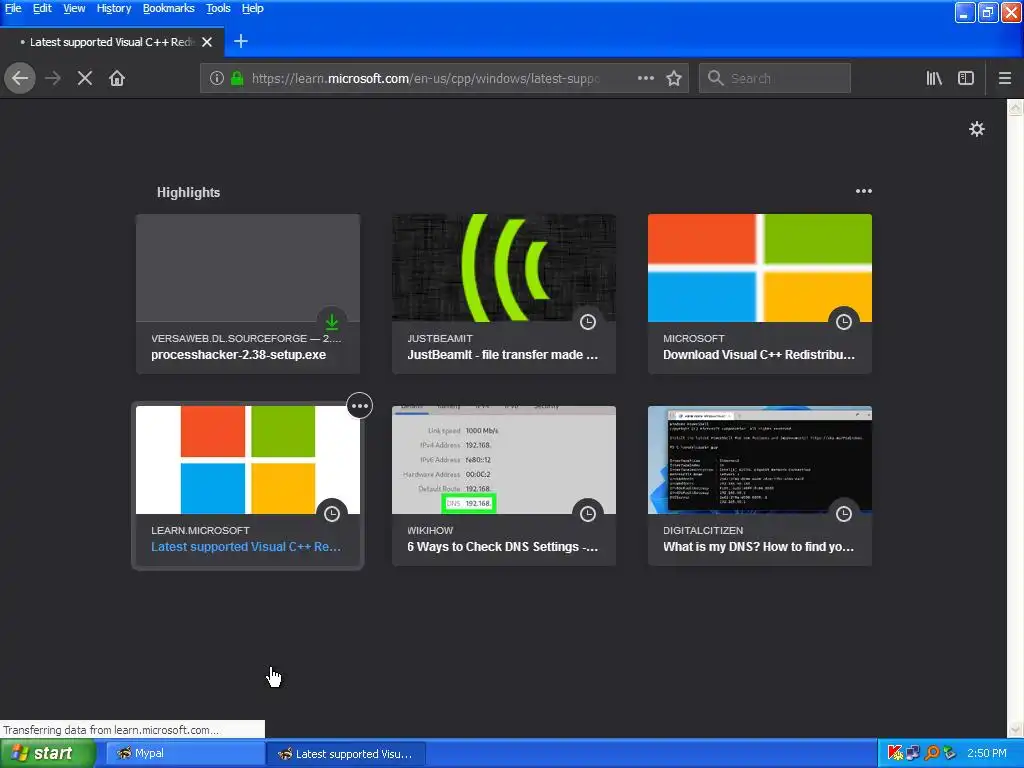Viewport: 1024px width, 768px height.
Task: Open new tab page settings gear
Action: pos(976,129)
